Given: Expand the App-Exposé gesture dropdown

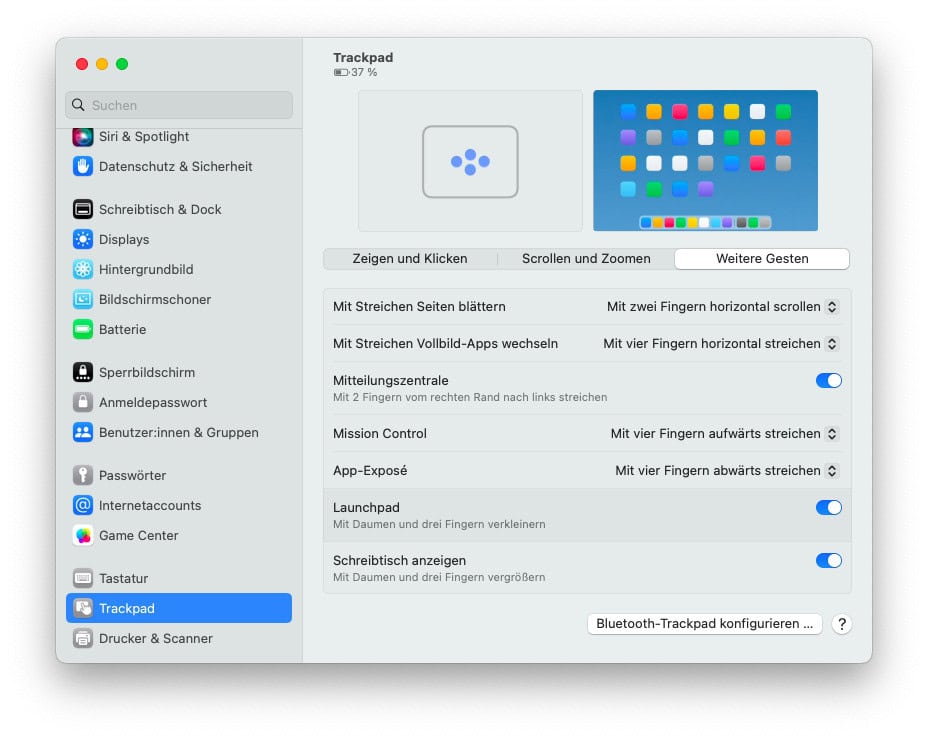Looking at the screenshot, I should [726, 470].
